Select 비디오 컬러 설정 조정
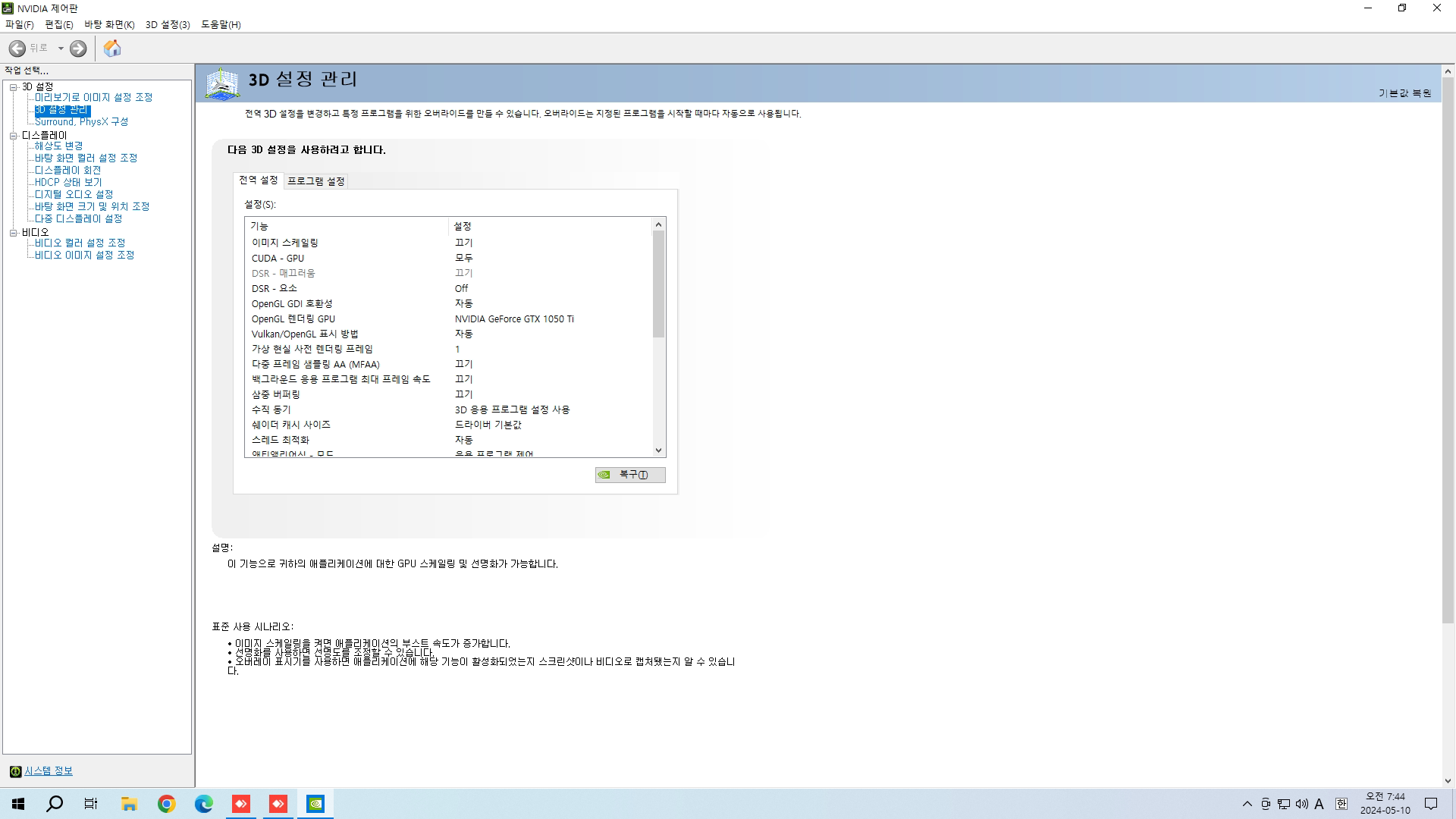The width and height of the screenshot is (1456, 819). (80, 243)
